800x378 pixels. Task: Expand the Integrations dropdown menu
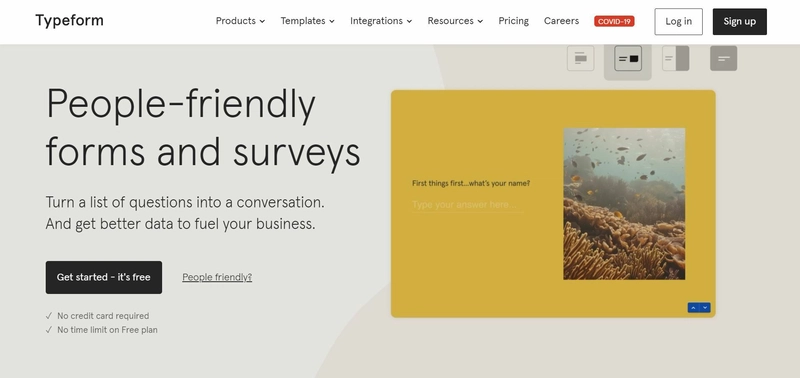click(381, 21)
